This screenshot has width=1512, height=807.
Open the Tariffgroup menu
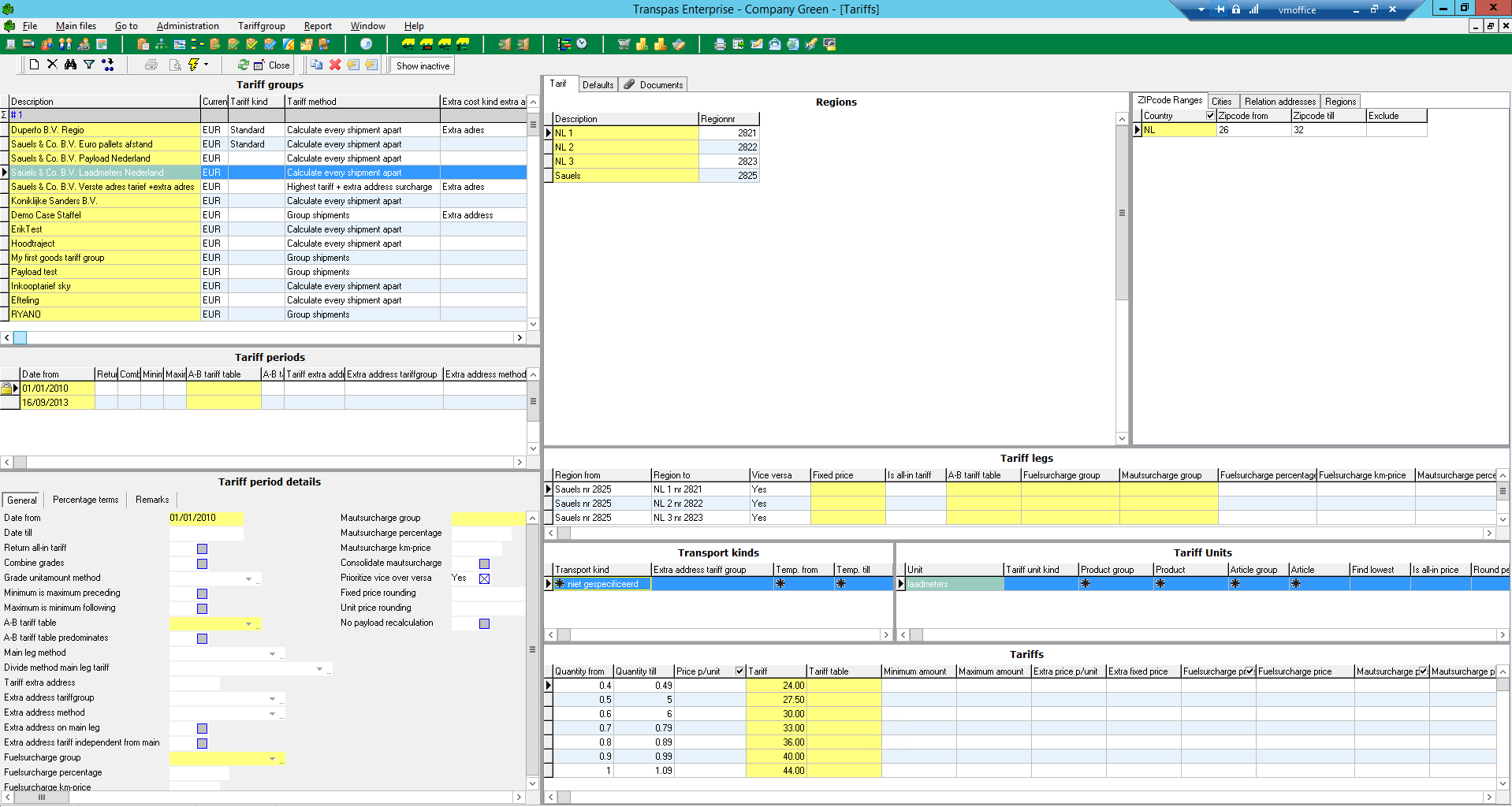(x=262, y=26)
